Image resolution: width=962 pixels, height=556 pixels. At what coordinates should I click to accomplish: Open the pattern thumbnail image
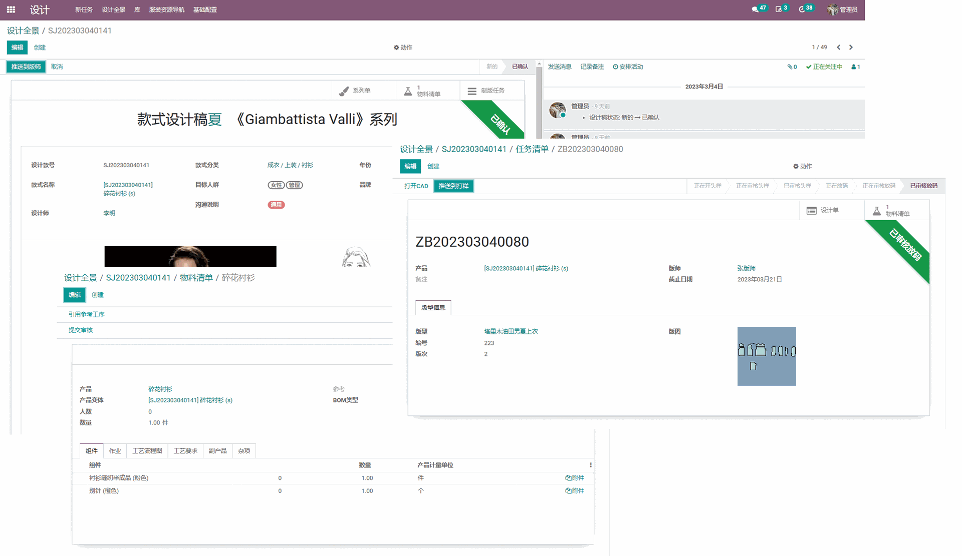click(766, 356)
